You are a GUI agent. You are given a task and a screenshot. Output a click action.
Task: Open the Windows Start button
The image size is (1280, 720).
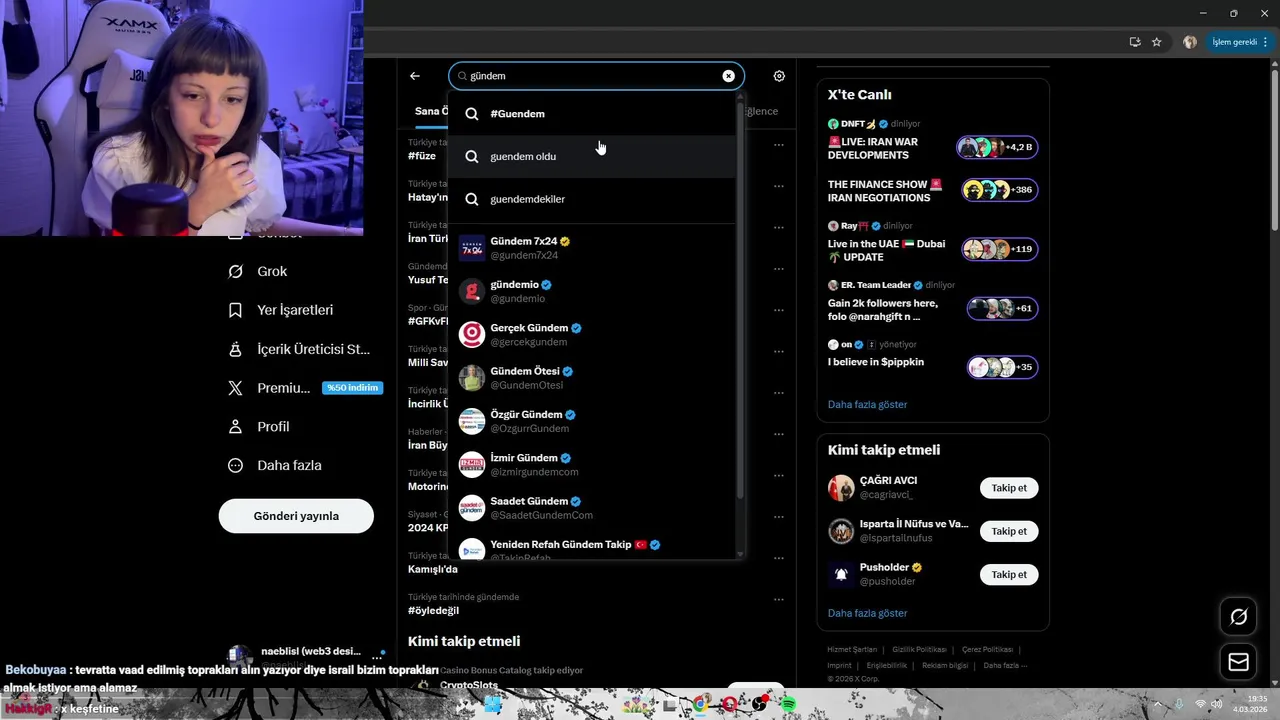coord(493,705)
